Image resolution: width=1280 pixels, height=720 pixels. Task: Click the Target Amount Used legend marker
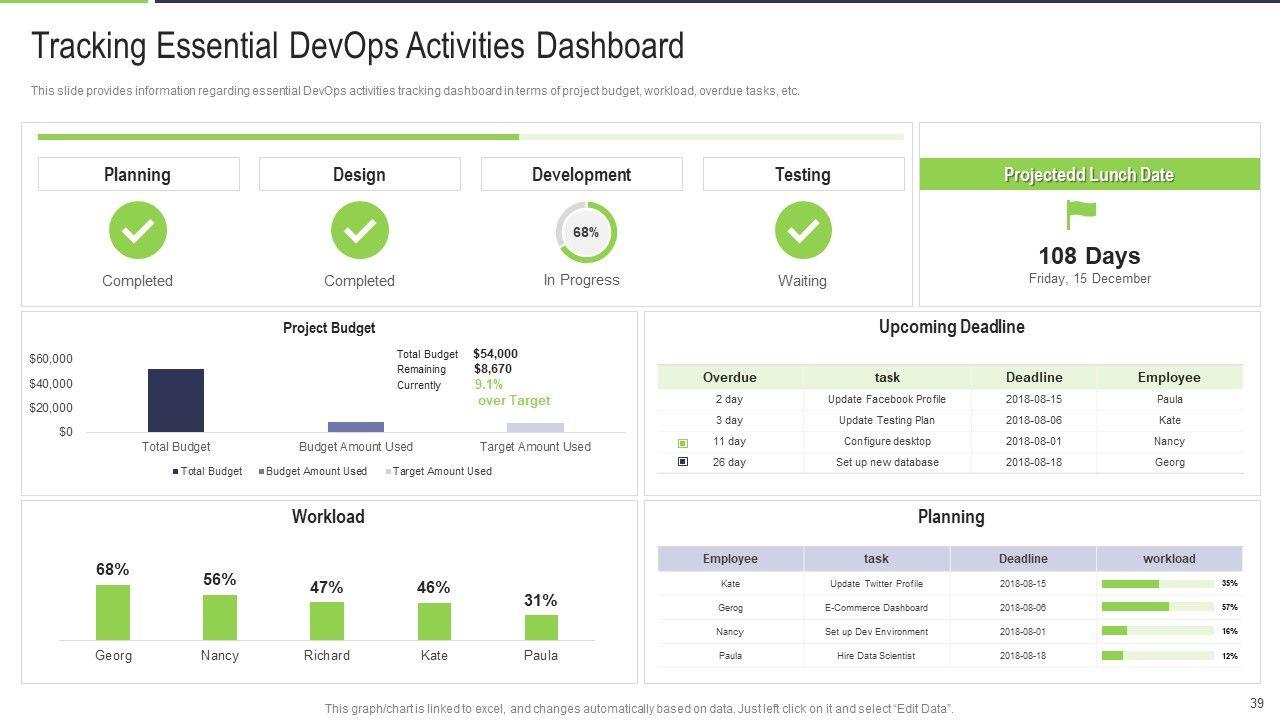pyautogui.click(x=388, y=472)
